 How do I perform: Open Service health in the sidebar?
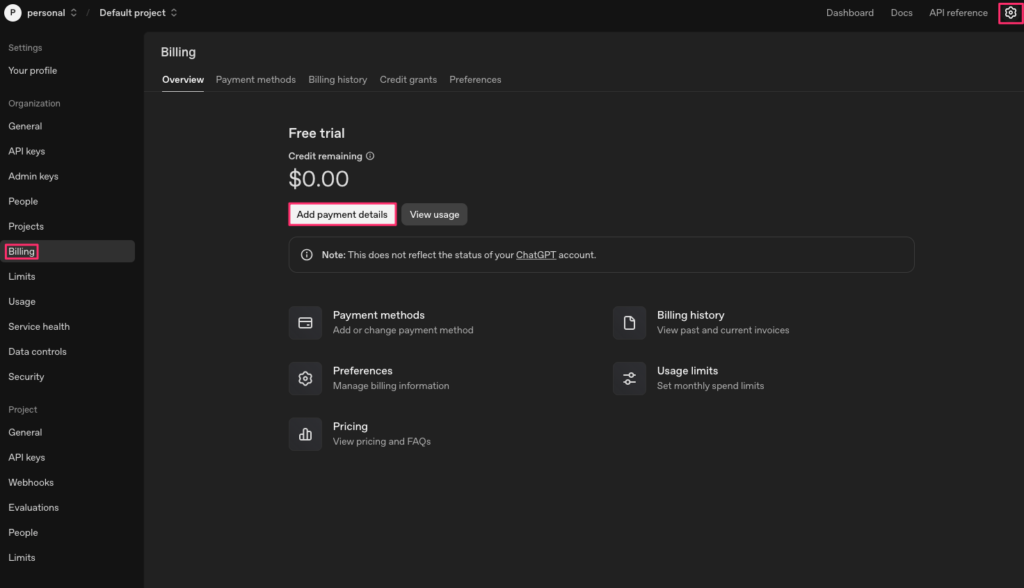39,327
